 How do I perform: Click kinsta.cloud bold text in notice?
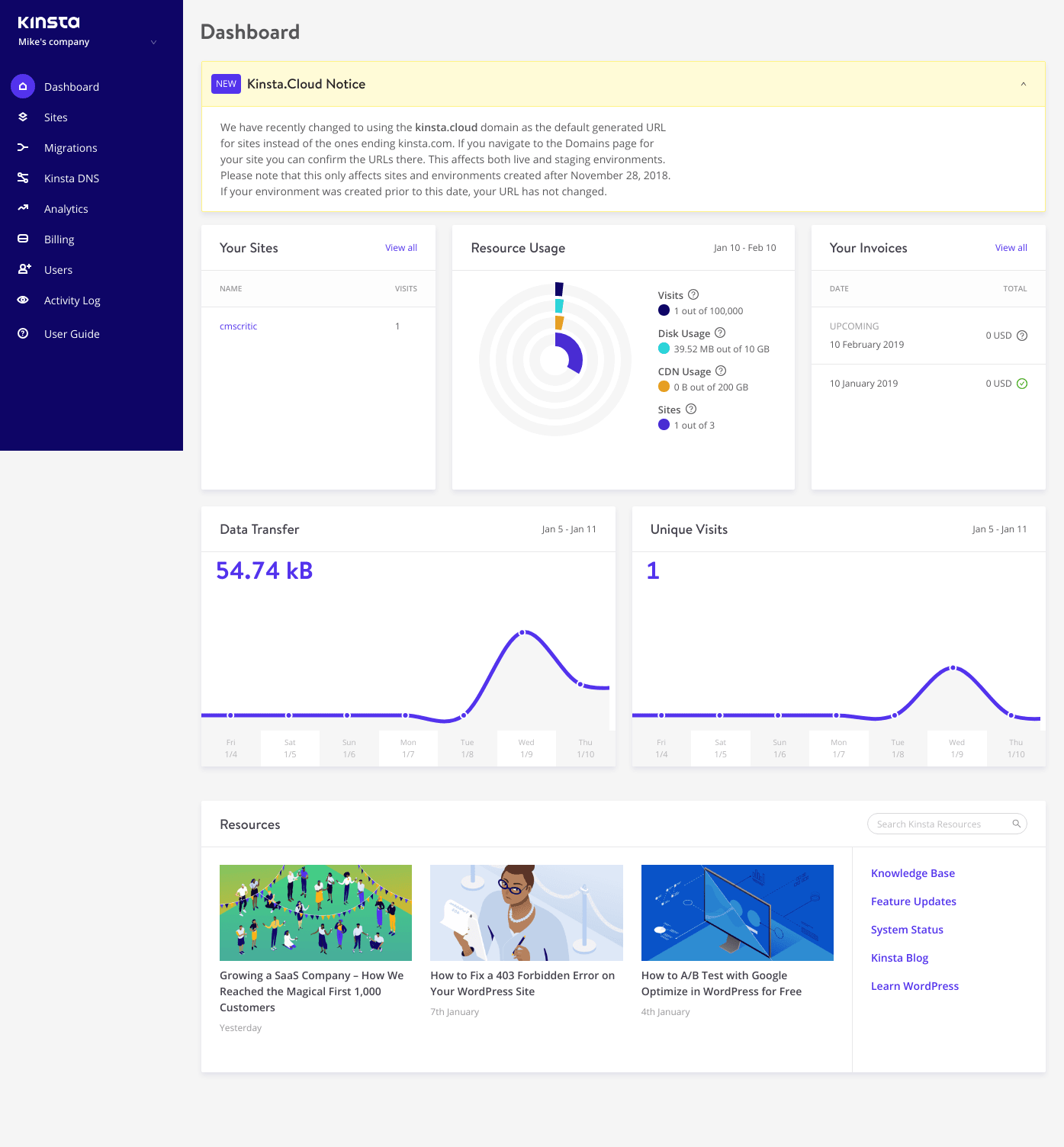point(446,127)
